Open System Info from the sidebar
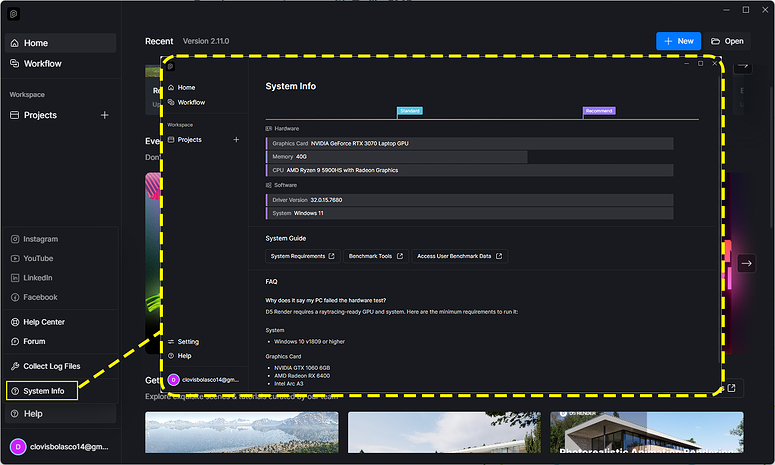Image resolution: width=775 pixels, height=465 pixels. pos(42,391)
